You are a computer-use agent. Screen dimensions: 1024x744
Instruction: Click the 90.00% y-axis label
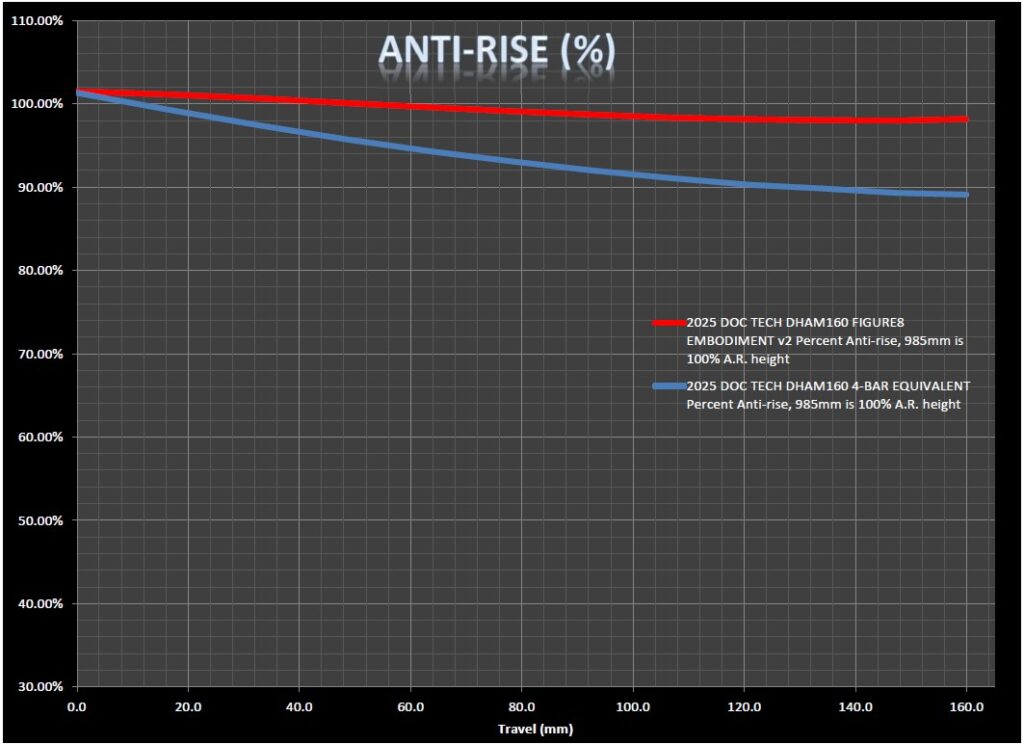point(37,188)
